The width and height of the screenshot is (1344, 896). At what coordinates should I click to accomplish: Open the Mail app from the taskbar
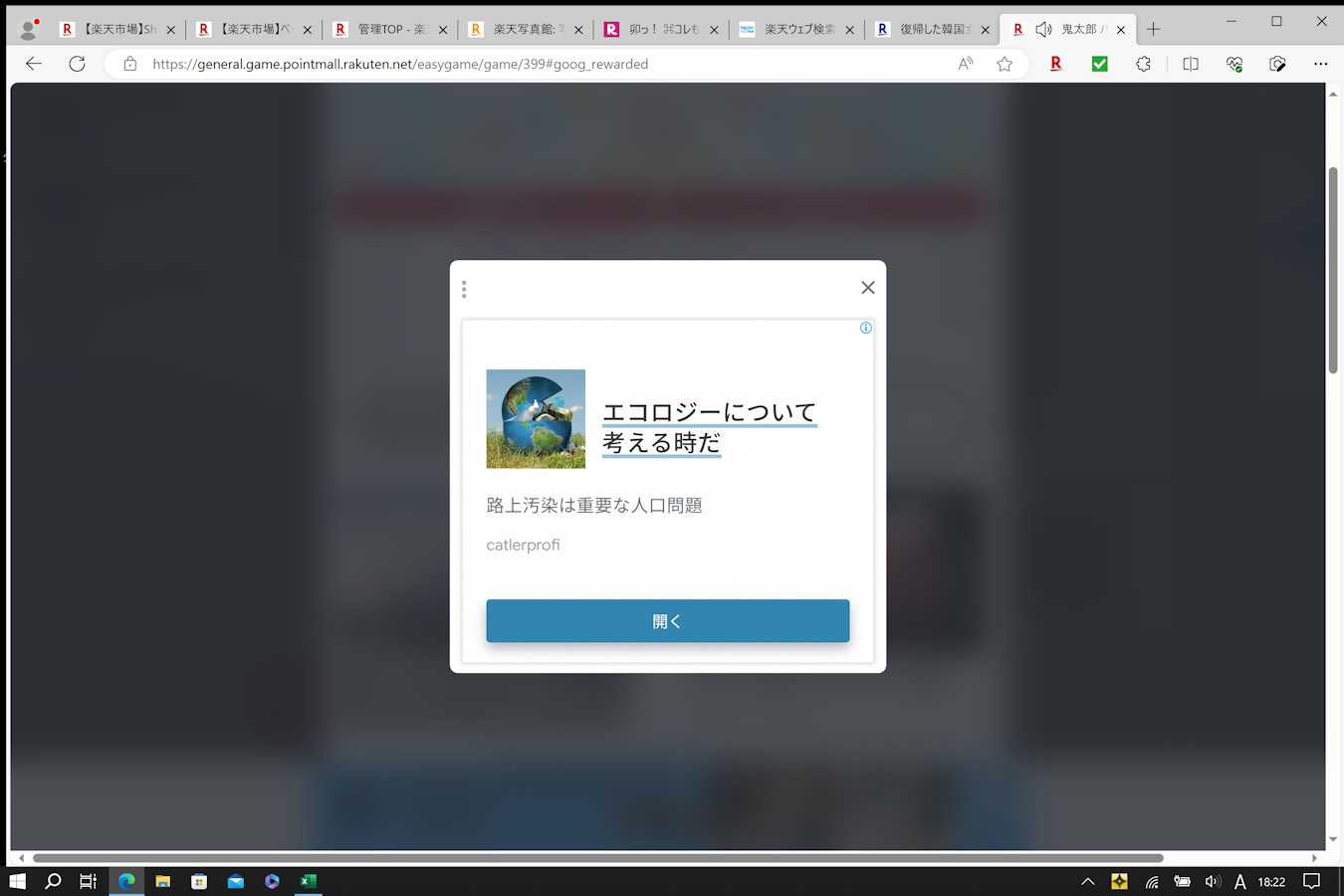coord(236,881)
